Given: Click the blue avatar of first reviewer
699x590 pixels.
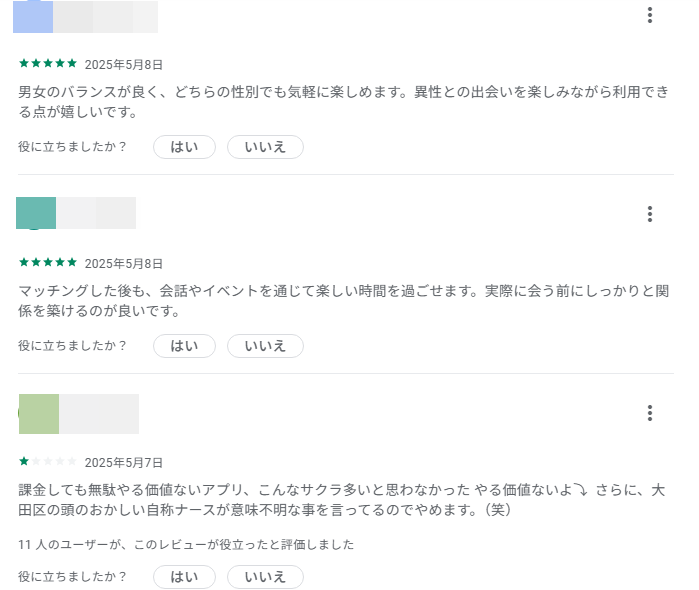Looking at the screenshot, I should point(33,16).
